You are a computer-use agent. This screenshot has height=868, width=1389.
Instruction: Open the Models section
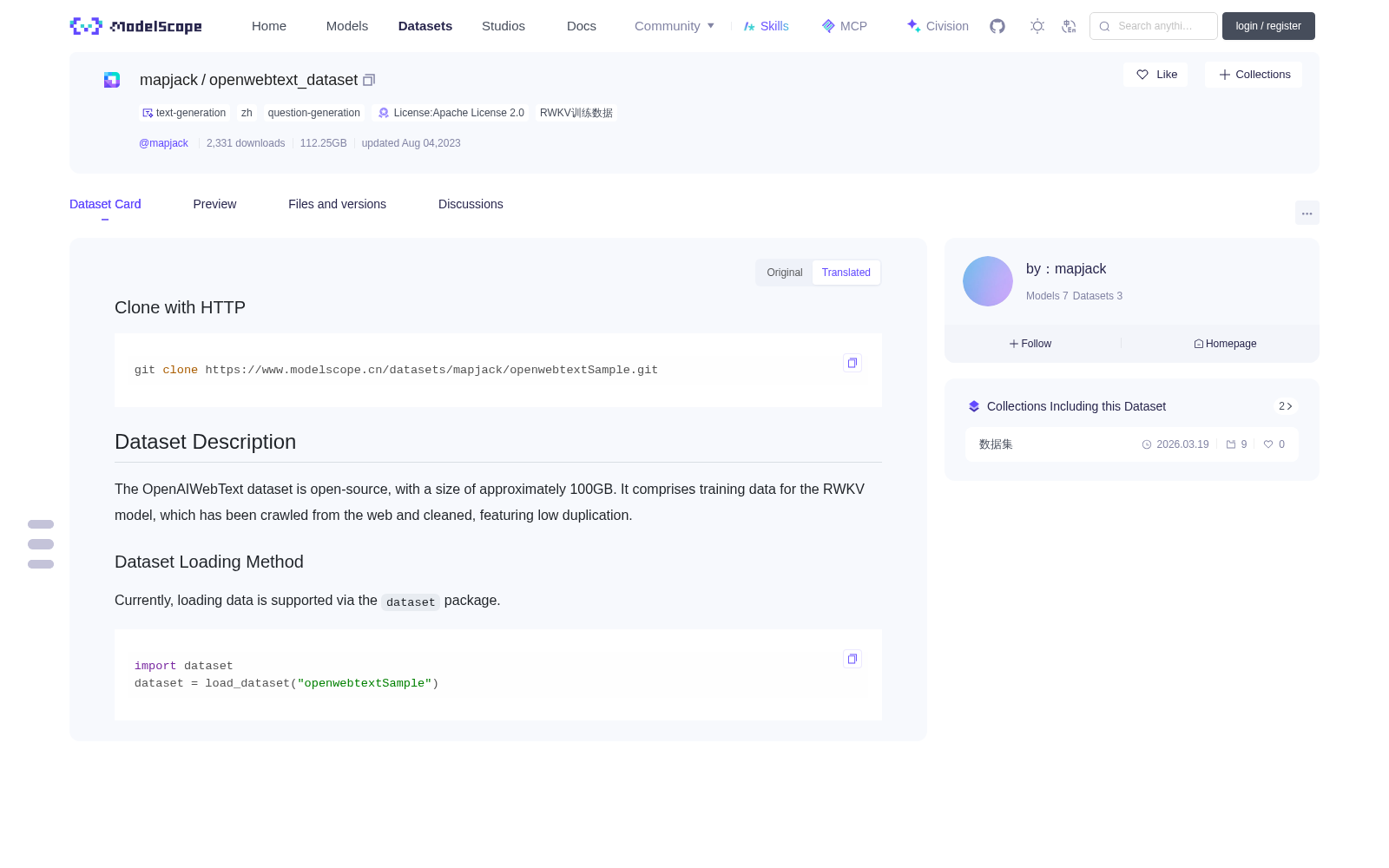(347, 26)
